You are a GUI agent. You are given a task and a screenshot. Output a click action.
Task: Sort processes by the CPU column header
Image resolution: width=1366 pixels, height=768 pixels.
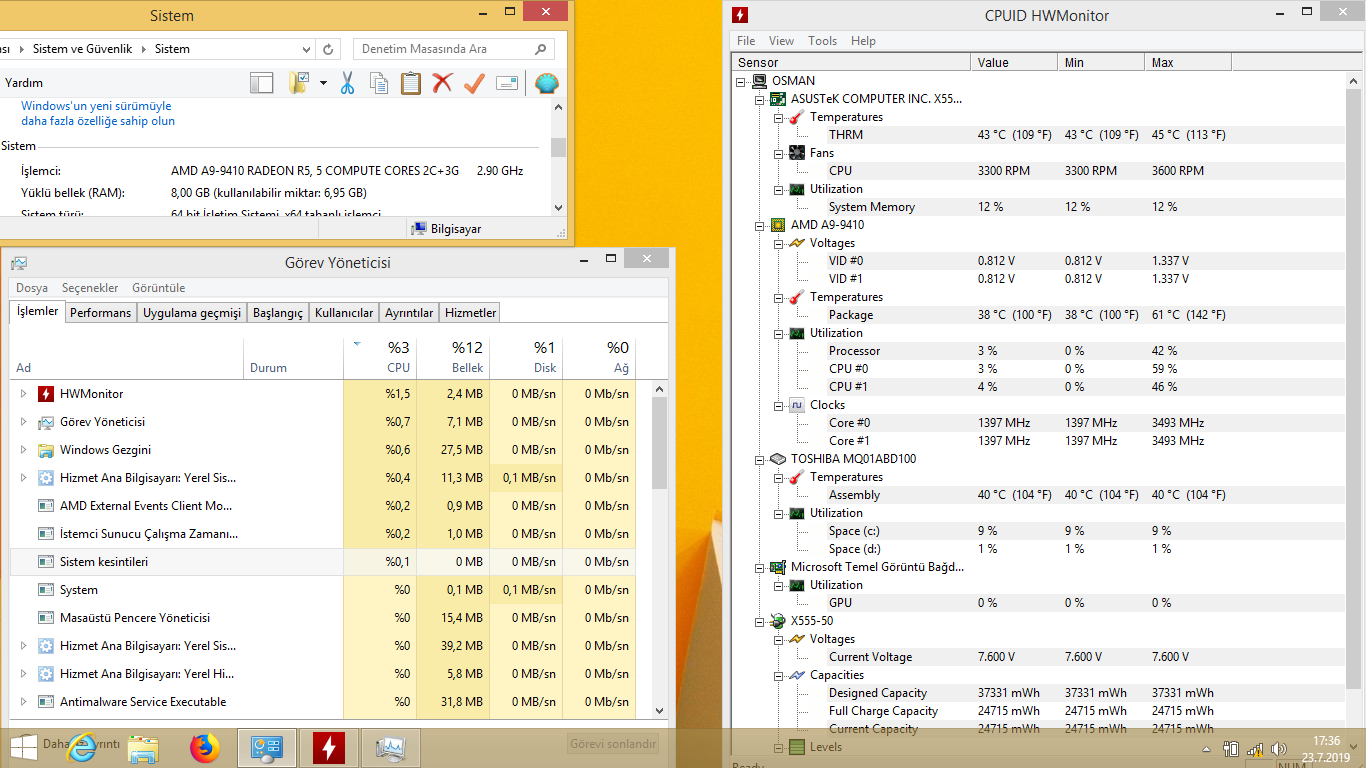(380, 358)
